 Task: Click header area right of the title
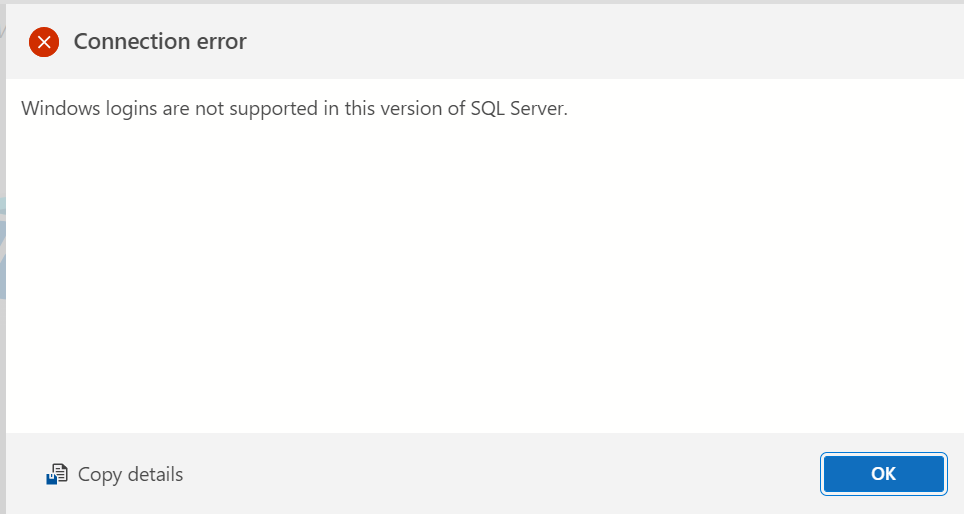click(602, 42)
